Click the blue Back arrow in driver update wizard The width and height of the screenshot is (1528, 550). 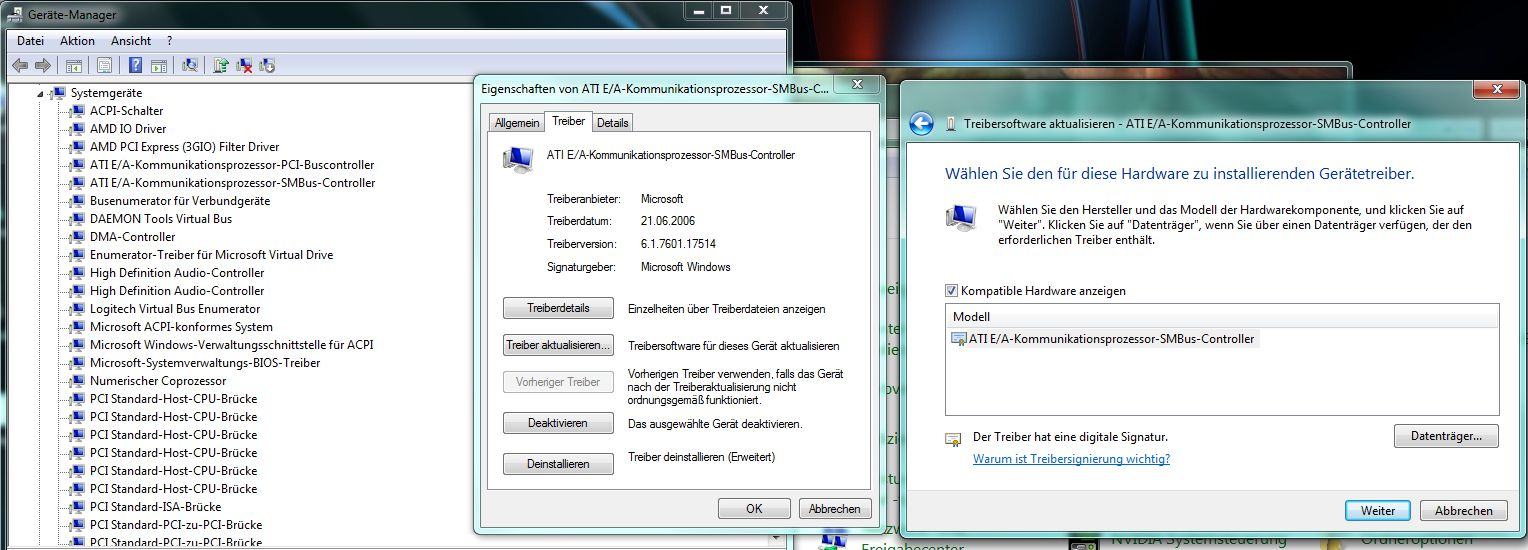tap(921, 123)
